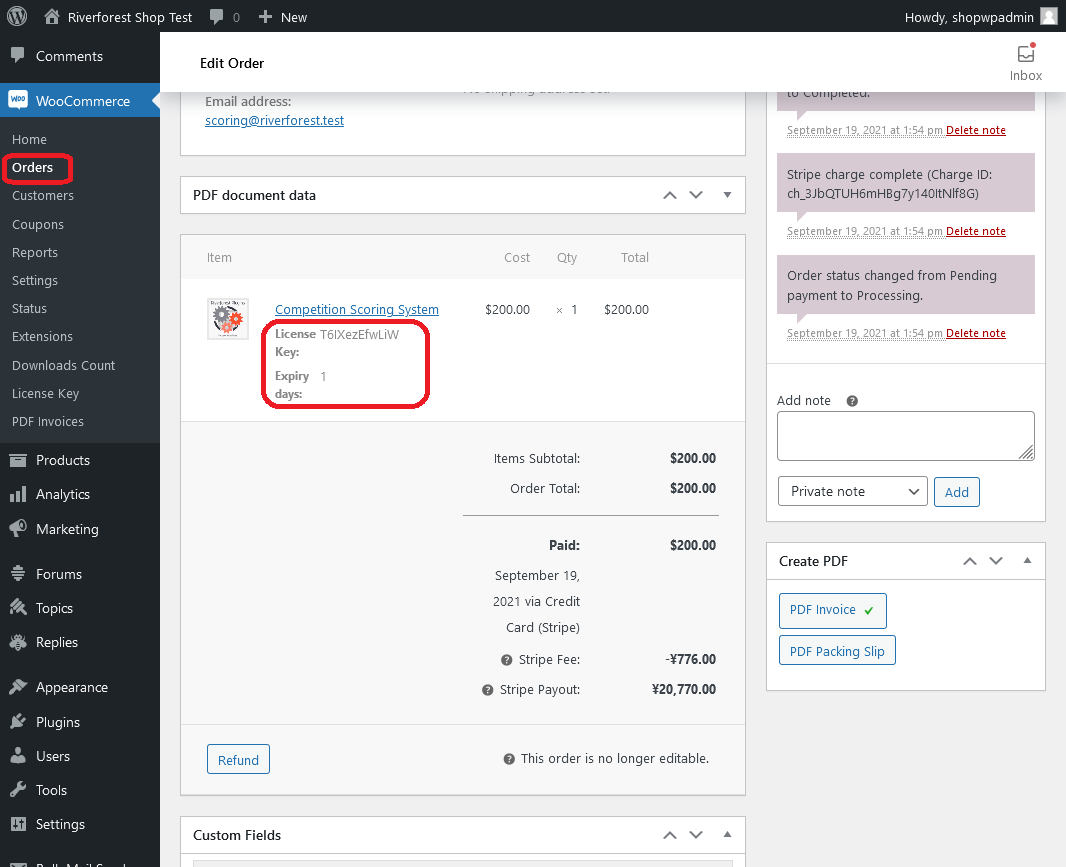The width and height of the screenshot is (1066, 867).
Task: Delete the Stripe charge complete note
Action: click(x=976, y=231)
